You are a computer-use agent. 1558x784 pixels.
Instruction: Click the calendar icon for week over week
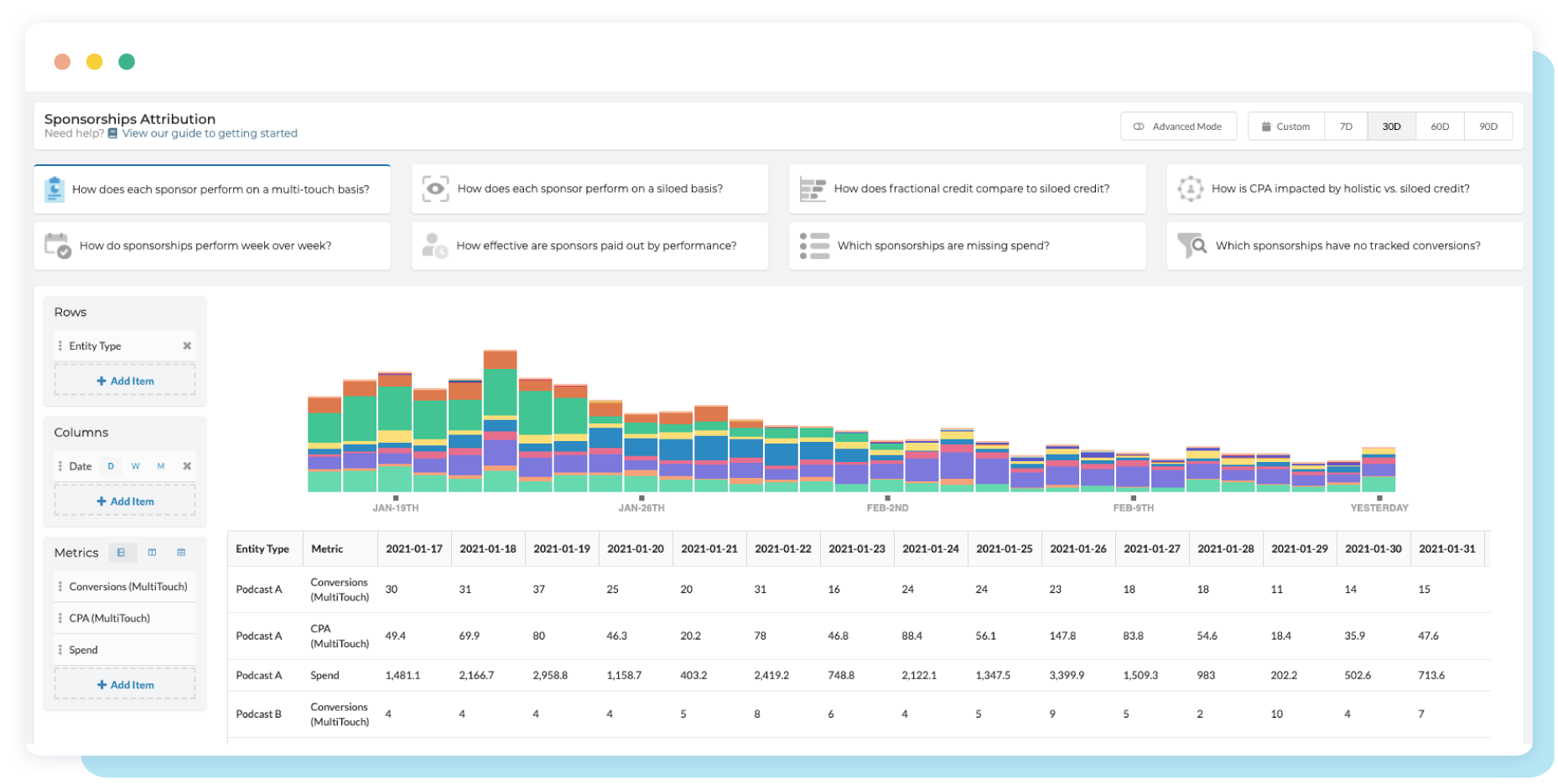(57, 246)
